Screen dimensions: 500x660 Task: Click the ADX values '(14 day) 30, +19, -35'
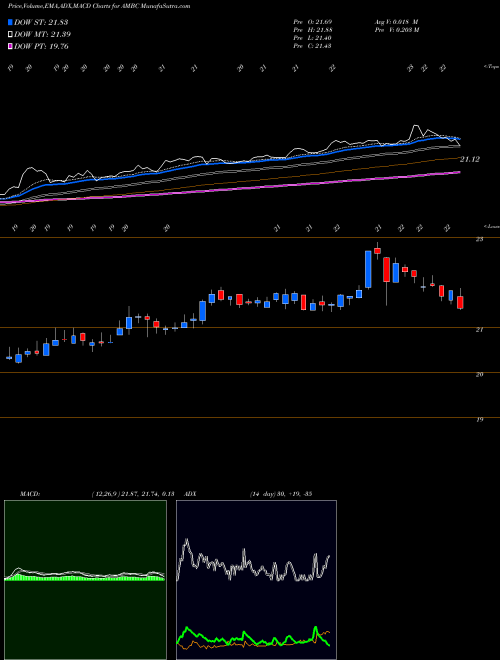point(281,494)
